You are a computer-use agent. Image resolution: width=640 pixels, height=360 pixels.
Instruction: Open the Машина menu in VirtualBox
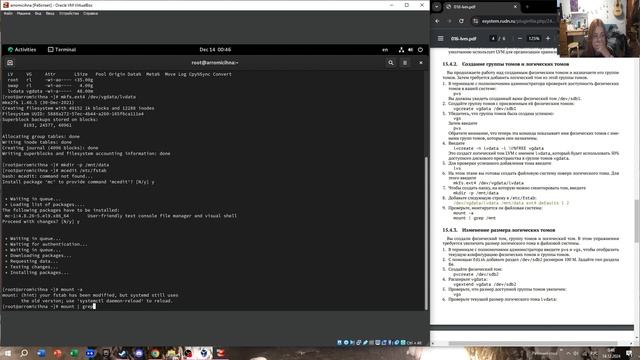24,13
